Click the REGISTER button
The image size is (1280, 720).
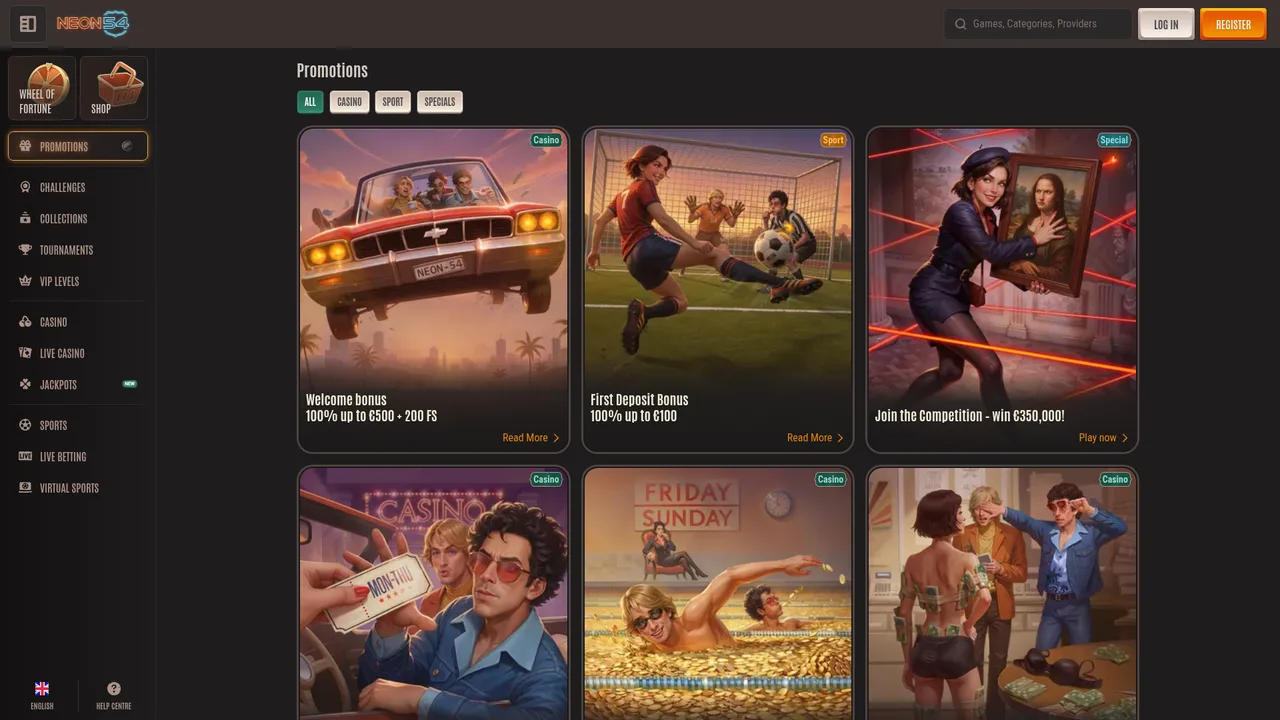pyautogui.click(x=1233, y=24)
